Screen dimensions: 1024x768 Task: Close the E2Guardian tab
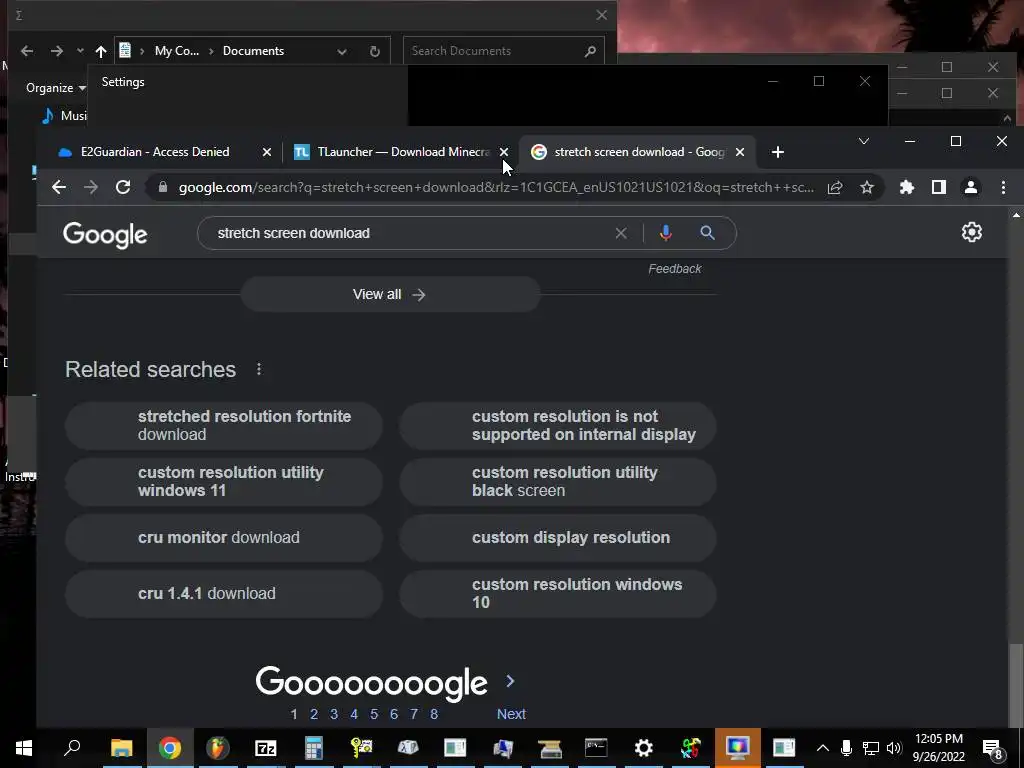[x=266, y=152]
